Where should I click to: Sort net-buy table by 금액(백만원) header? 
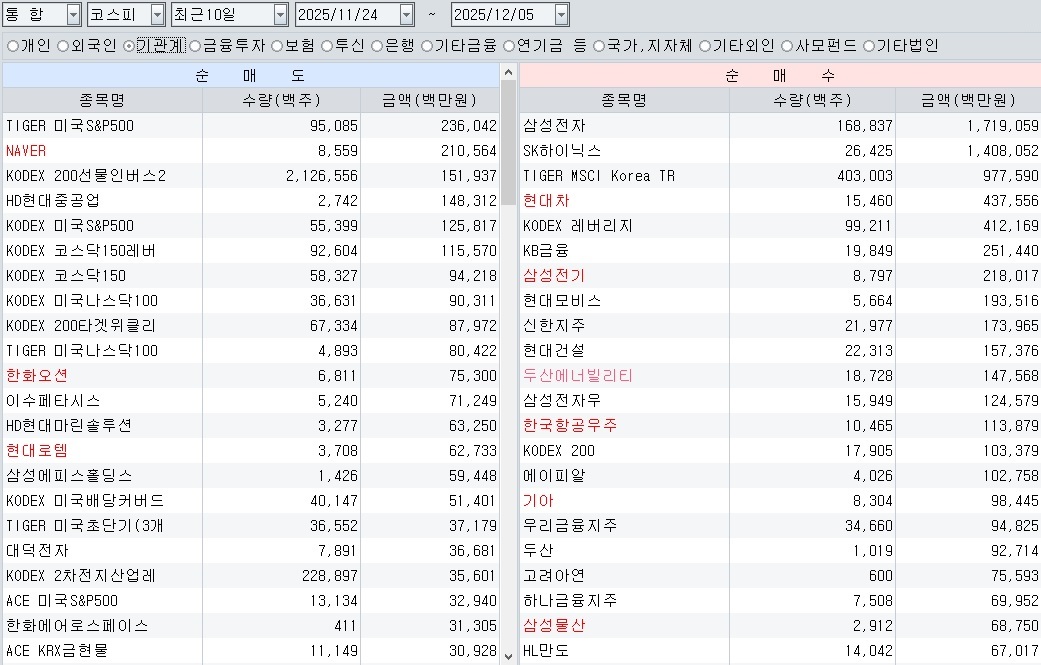coord(969,100)
